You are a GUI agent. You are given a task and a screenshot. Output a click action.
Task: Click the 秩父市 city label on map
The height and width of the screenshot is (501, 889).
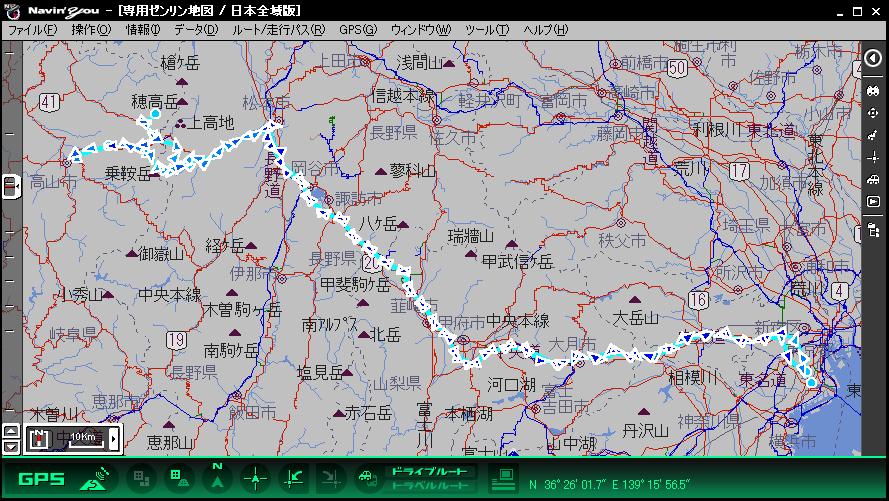pos(622,240)
